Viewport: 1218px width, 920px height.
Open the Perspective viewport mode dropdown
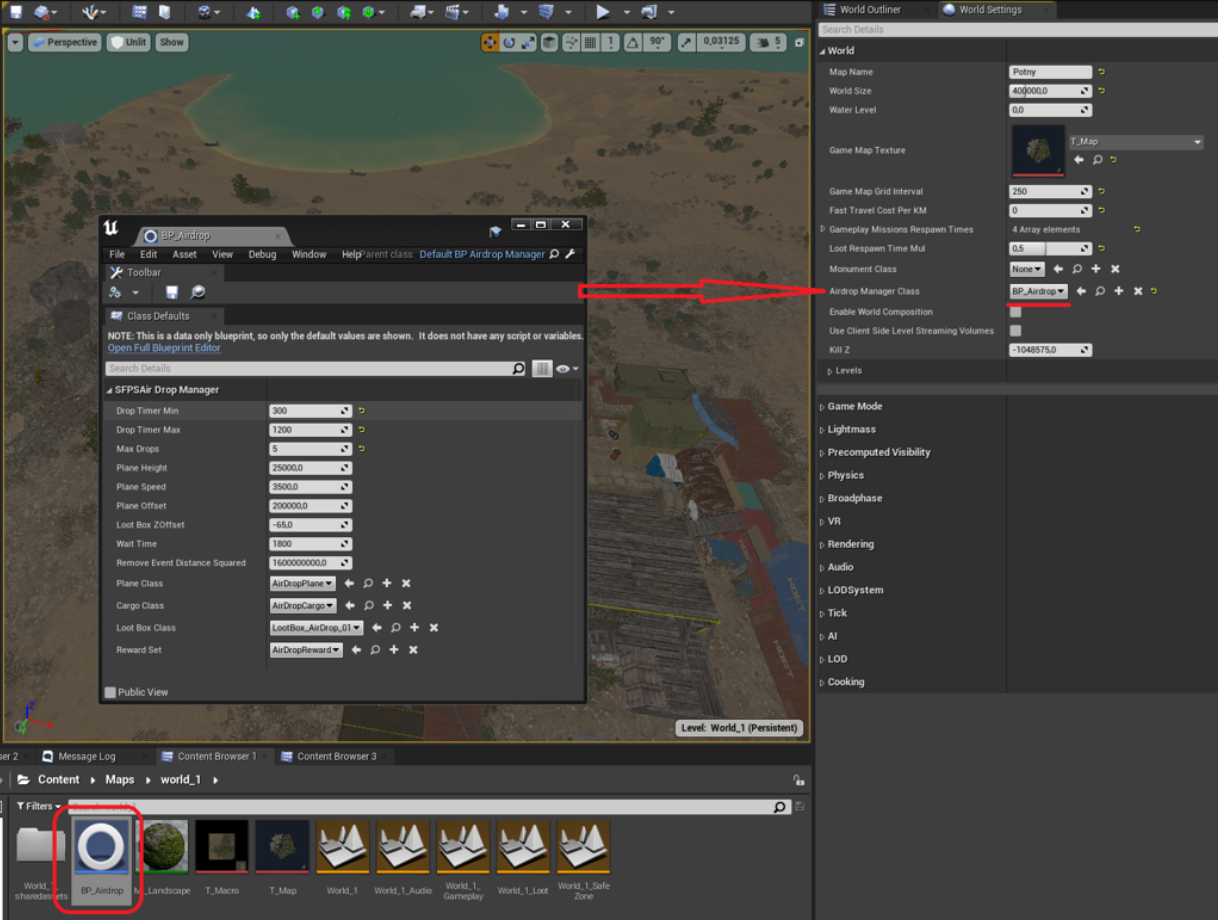[64, 42]
